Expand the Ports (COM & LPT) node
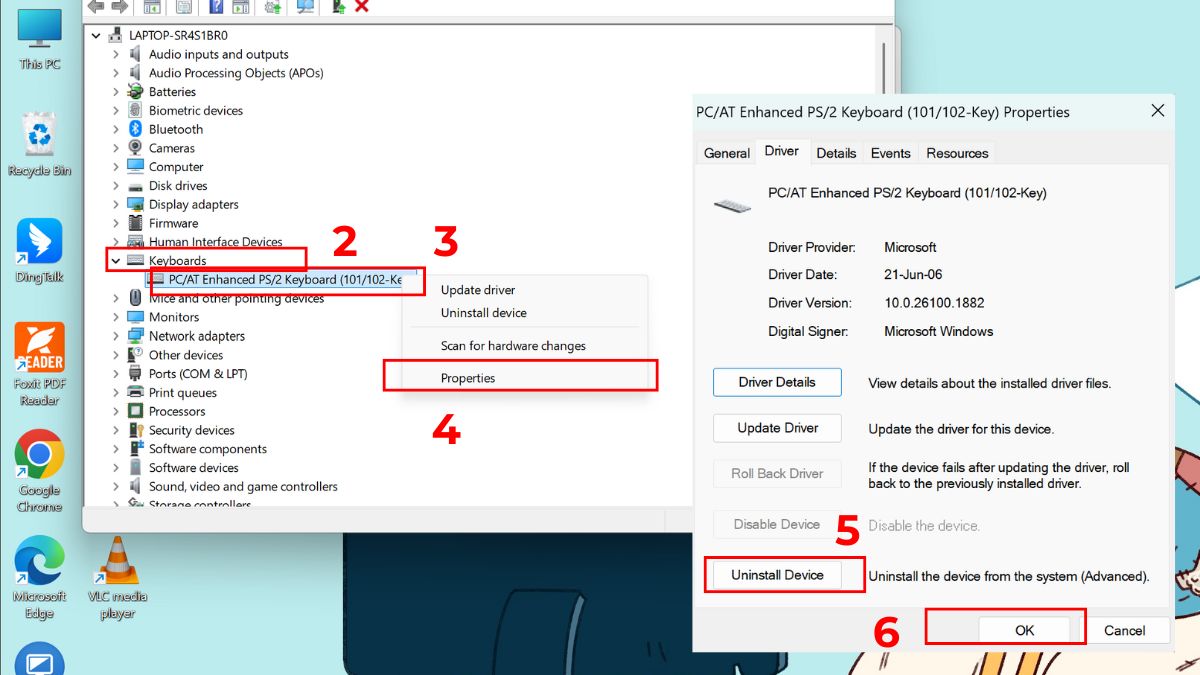Image resolution: width=1200 pixels, height=675 pixels. [116, 374]
